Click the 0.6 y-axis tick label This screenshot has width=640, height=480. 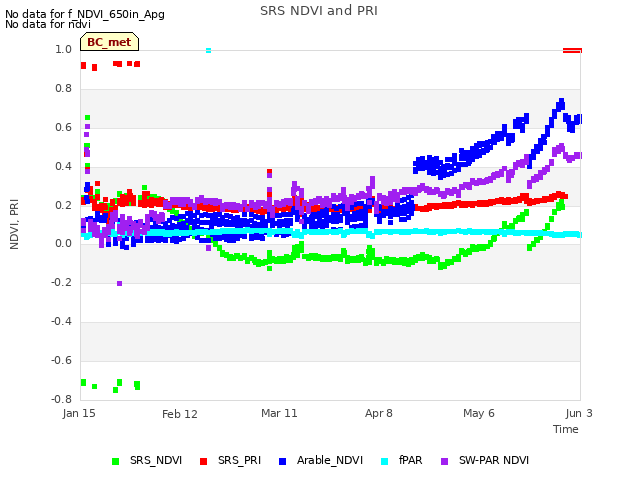(63, 127)
